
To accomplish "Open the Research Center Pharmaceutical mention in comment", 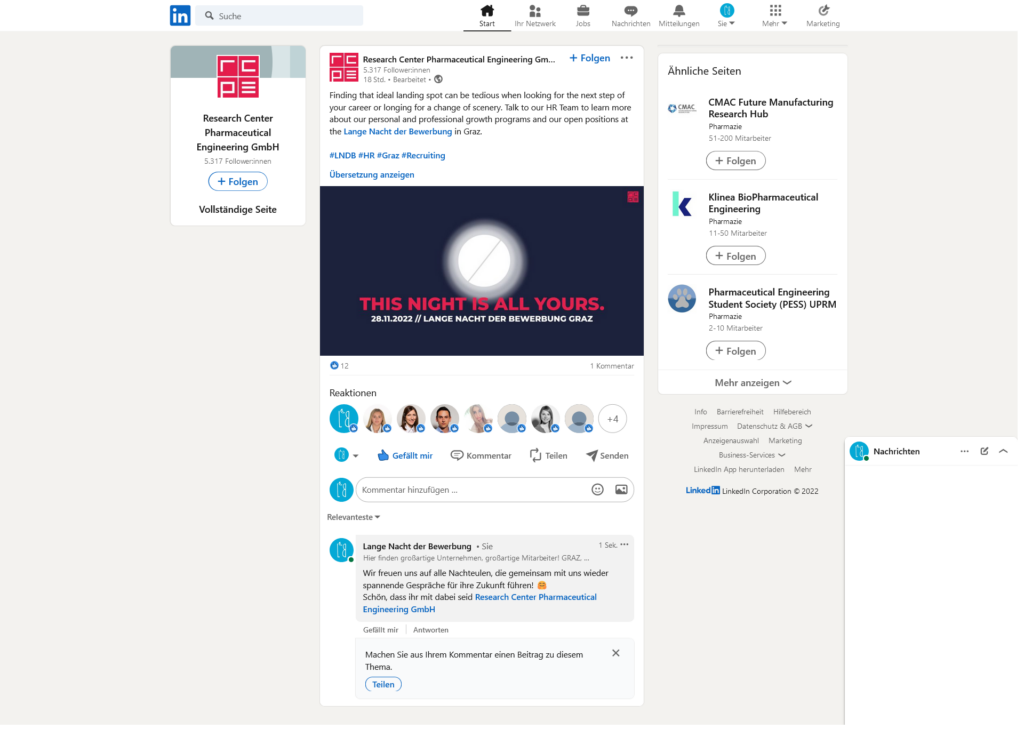I will (x=480, y=603).
